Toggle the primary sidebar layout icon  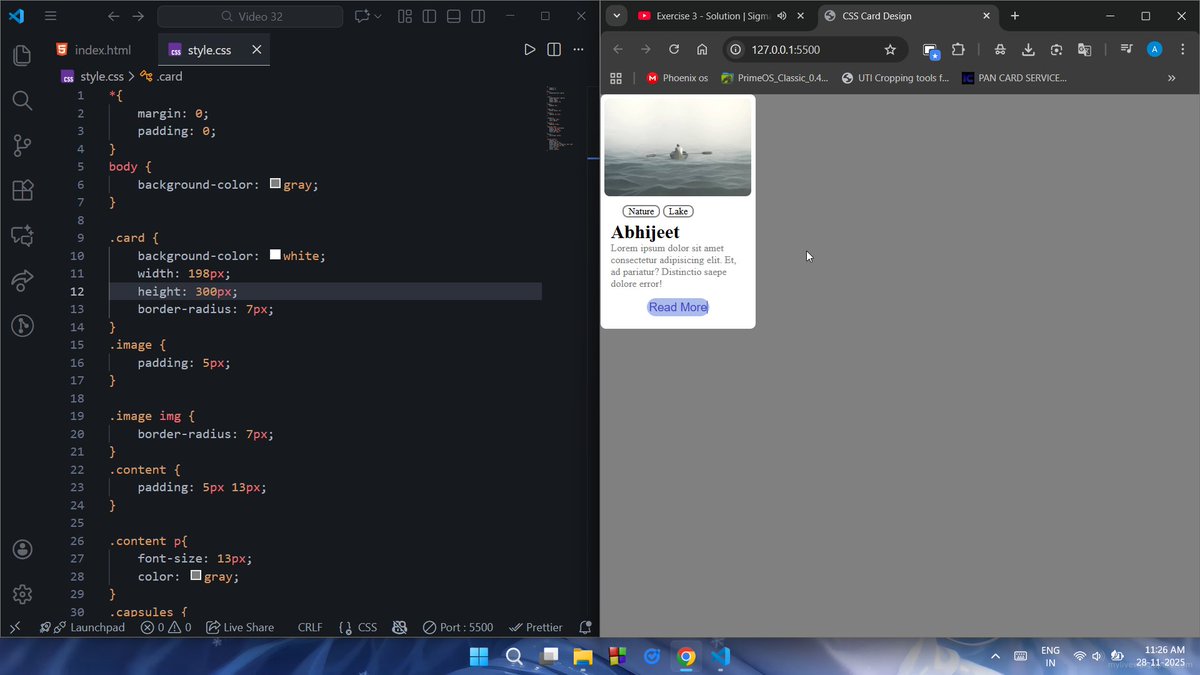pyautogui.click(x=429, y=16)
